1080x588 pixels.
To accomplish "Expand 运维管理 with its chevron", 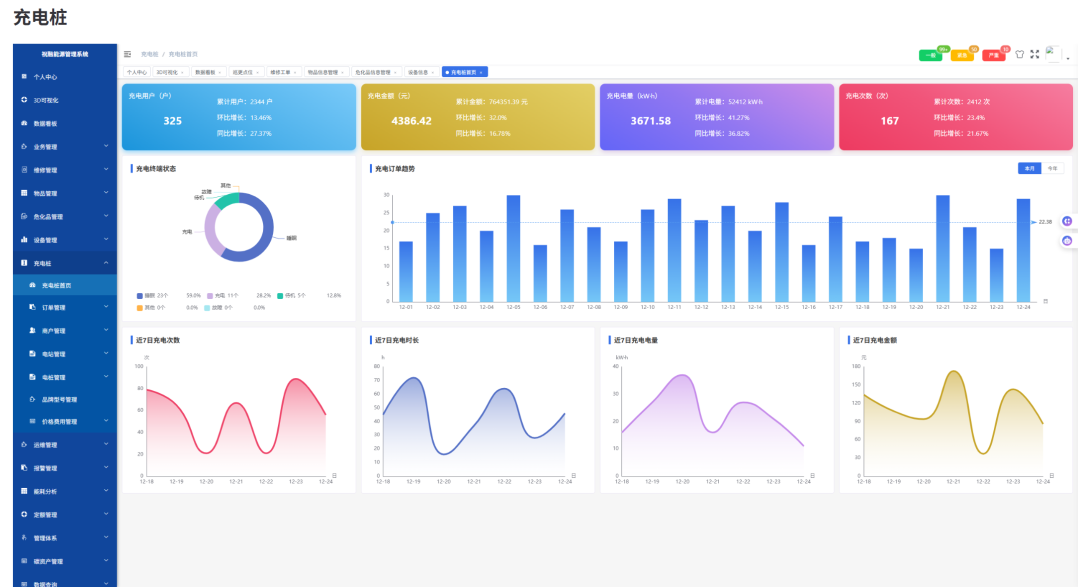I will [106, 444].
